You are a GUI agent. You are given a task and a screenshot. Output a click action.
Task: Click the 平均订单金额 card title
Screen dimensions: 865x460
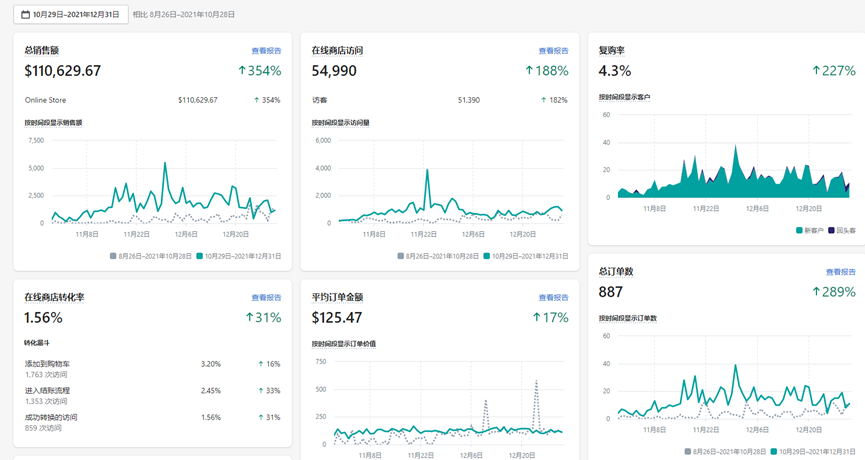[337, 297]
